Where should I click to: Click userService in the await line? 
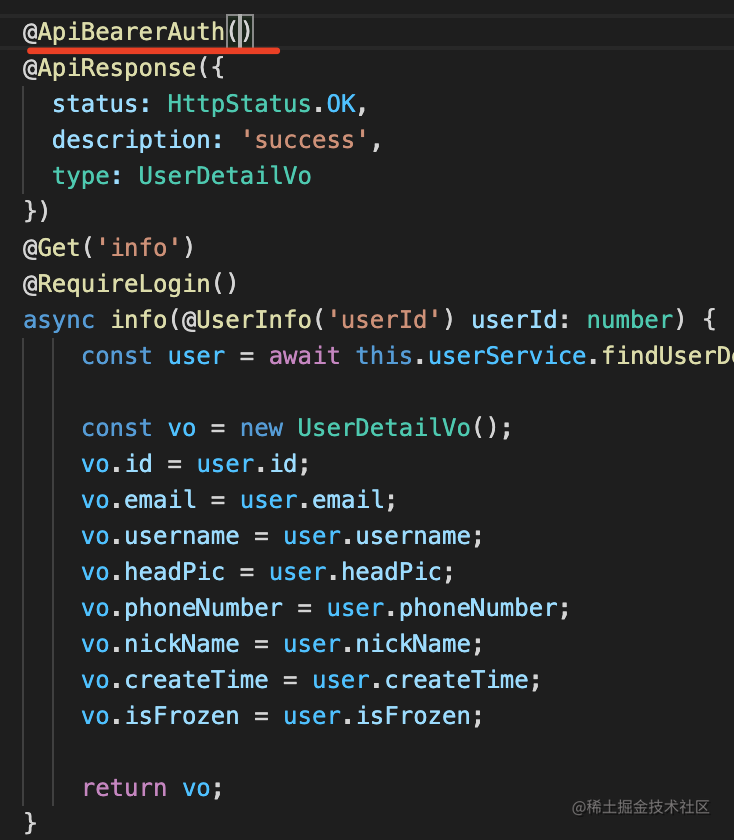[507, 356]
